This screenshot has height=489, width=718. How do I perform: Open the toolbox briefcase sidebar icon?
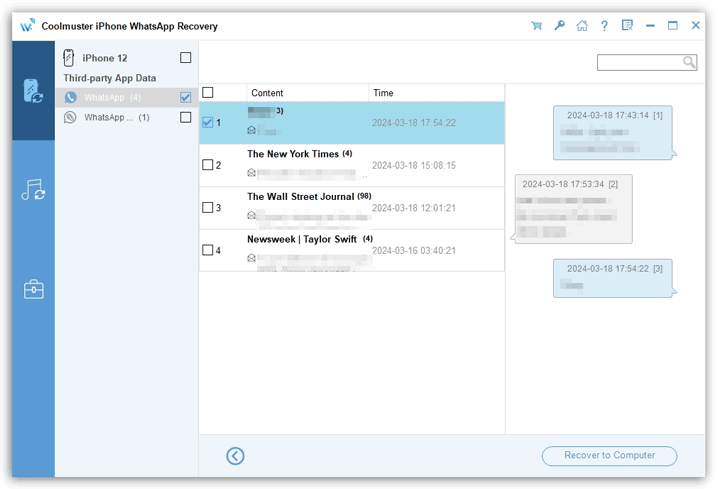[x=33, y=289]
